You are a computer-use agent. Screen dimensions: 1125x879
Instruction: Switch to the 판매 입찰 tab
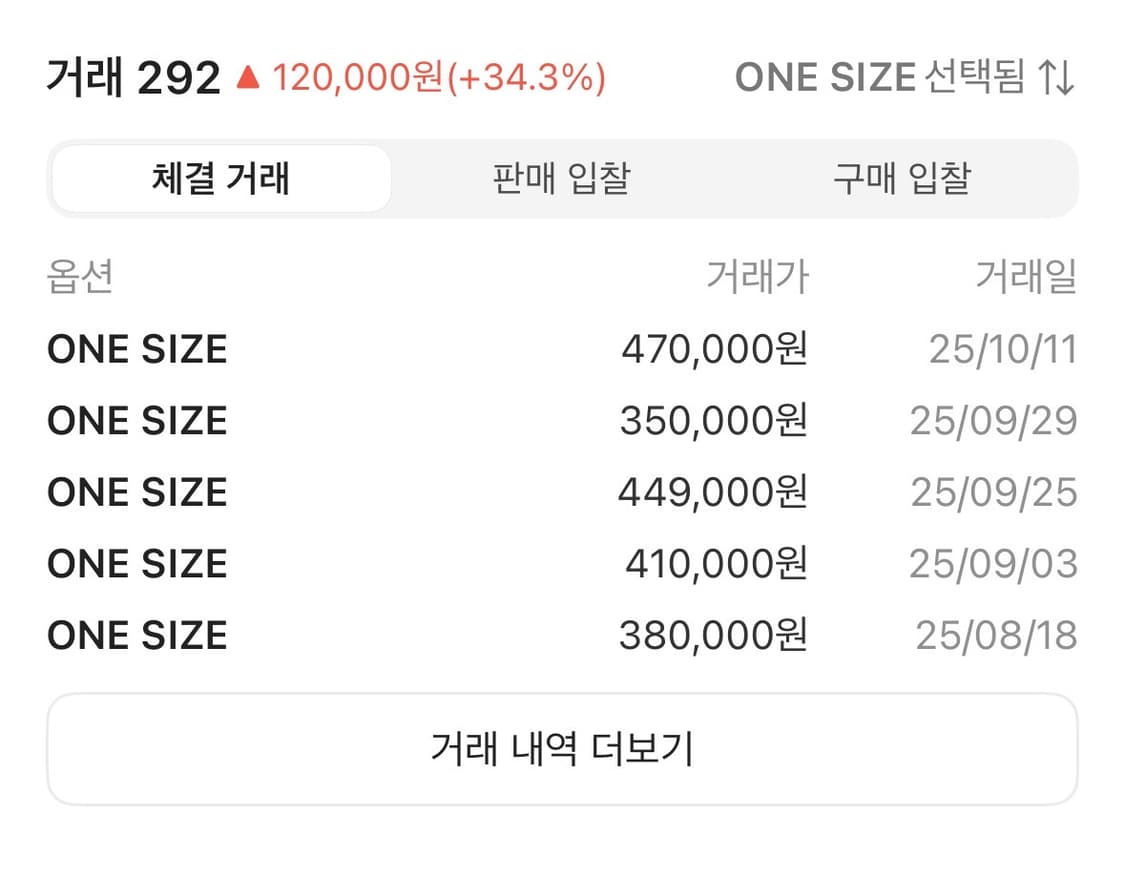tap(558, 177)
